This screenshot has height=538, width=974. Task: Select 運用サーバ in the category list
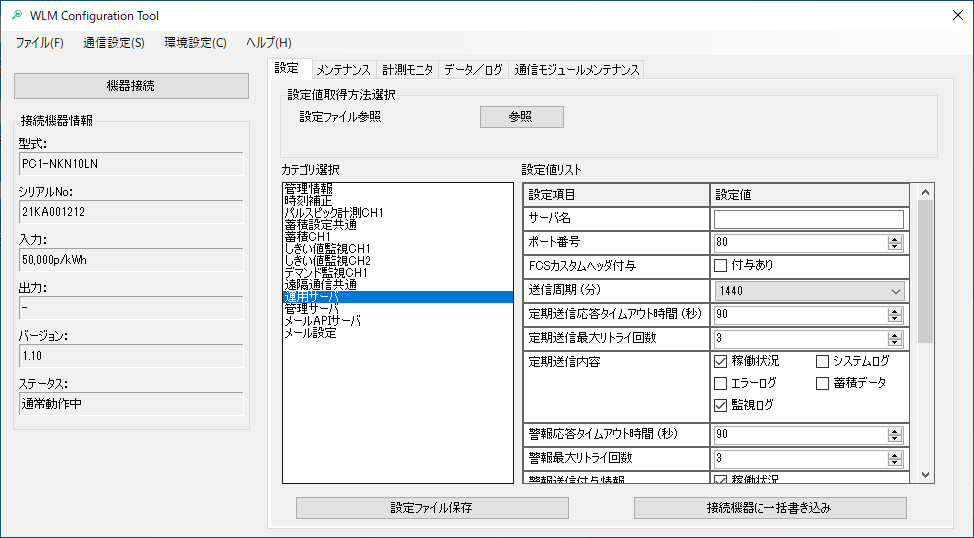(398, 297)
